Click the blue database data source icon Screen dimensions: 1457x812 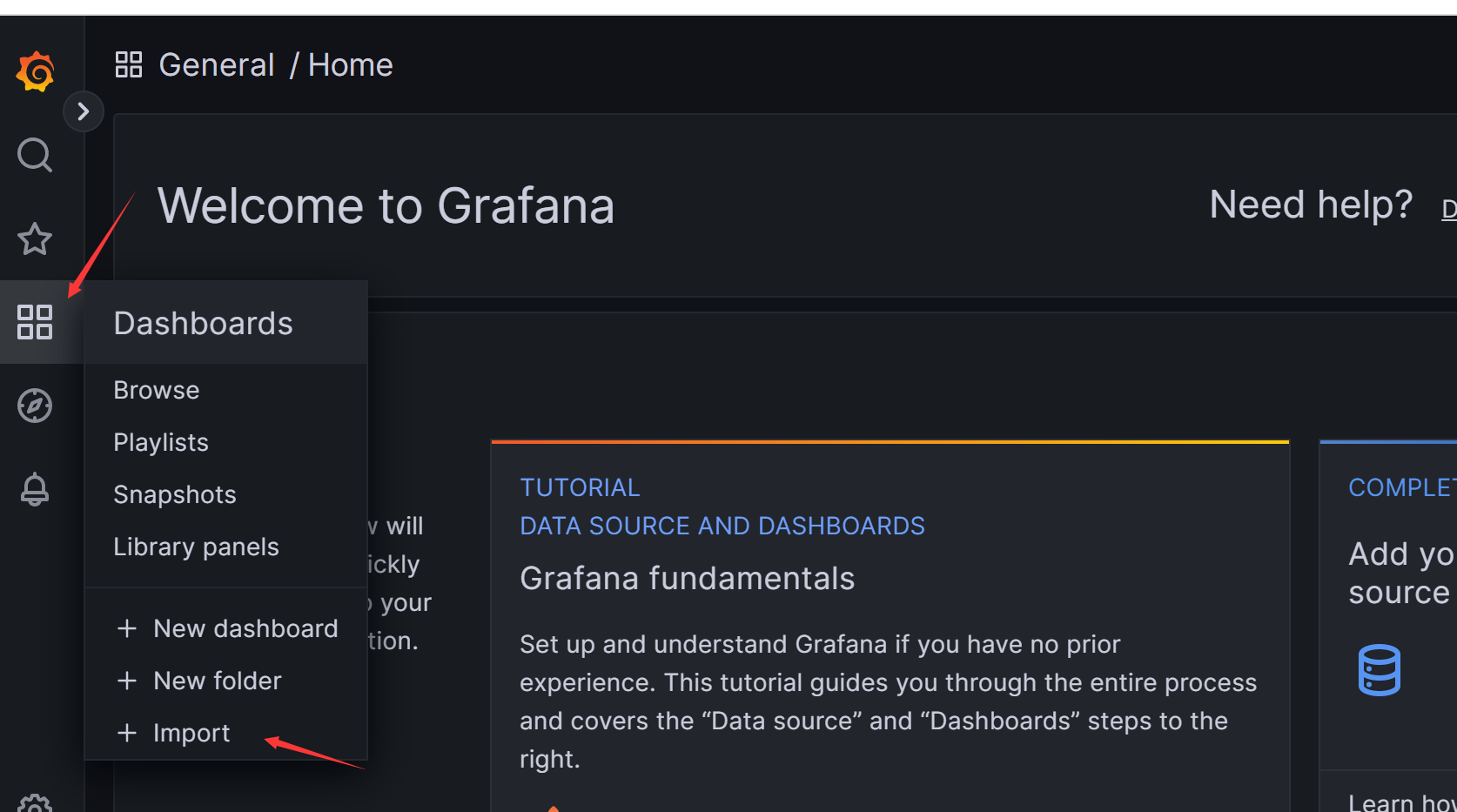coord(1380,669)
